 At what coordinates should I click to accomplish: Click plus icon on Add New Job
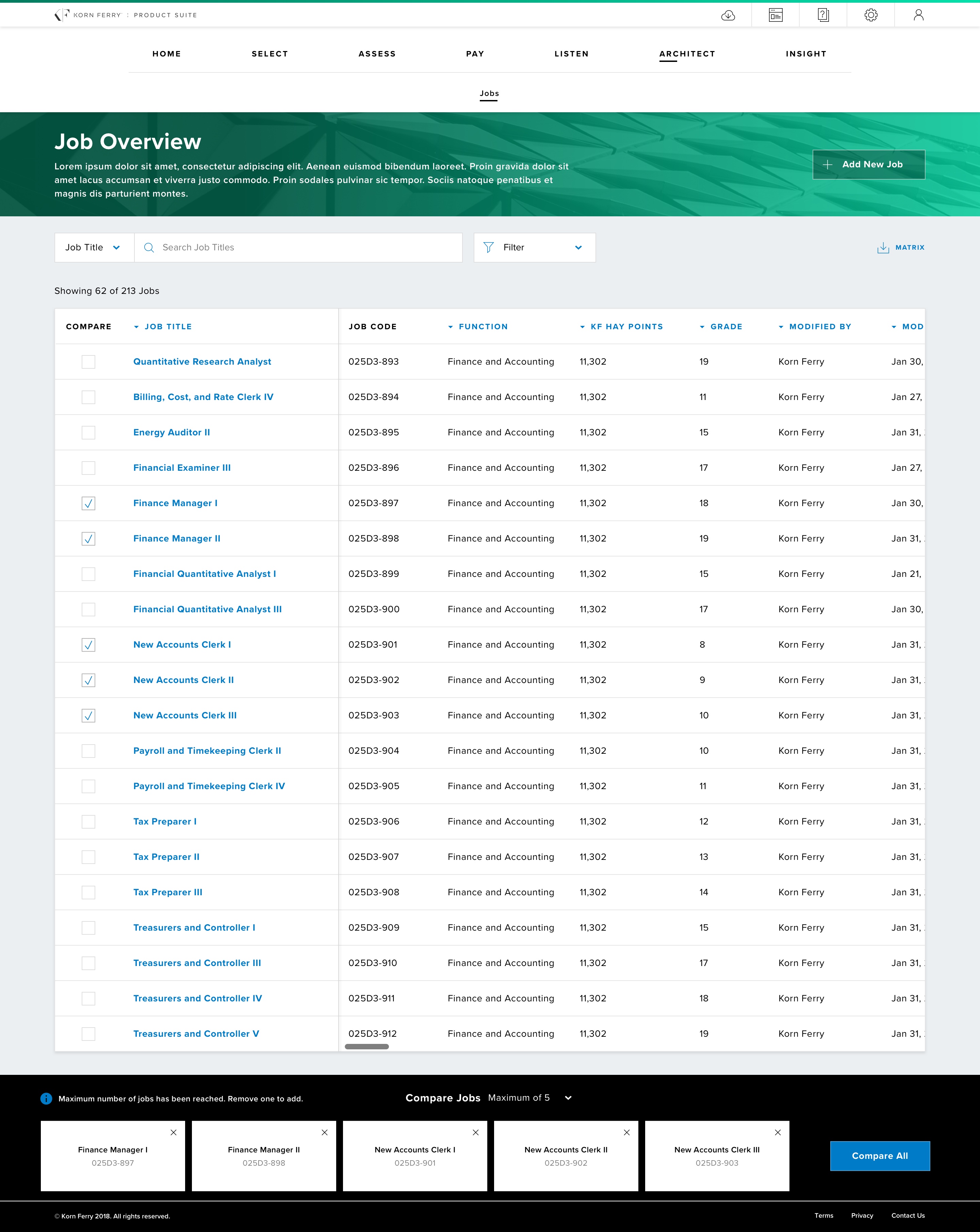pos(827,165)
